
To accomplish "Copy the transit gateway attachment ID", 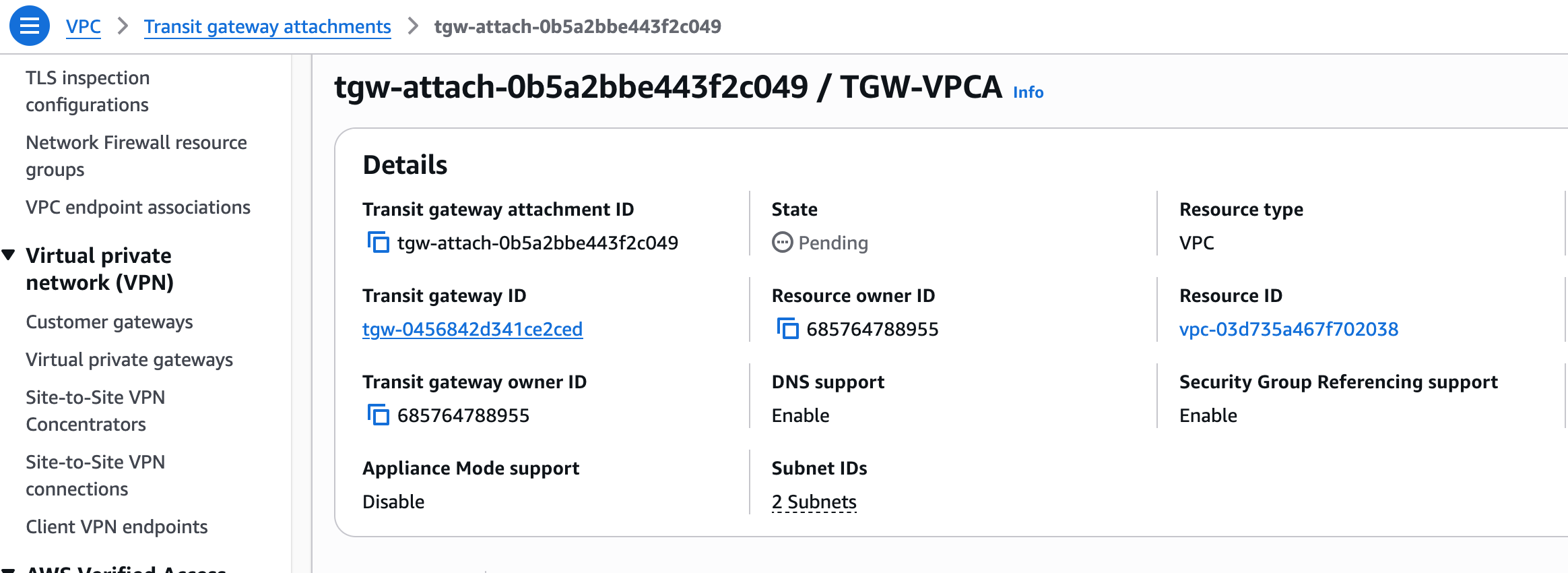I will pyautogui.click(x=378, y=242).
